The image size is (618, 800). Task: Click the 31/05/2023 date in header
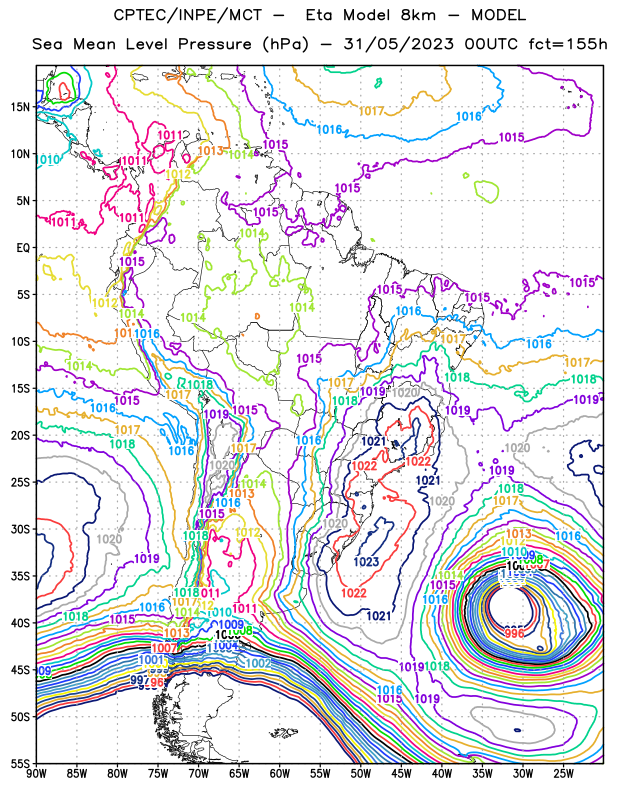(399, 44)
